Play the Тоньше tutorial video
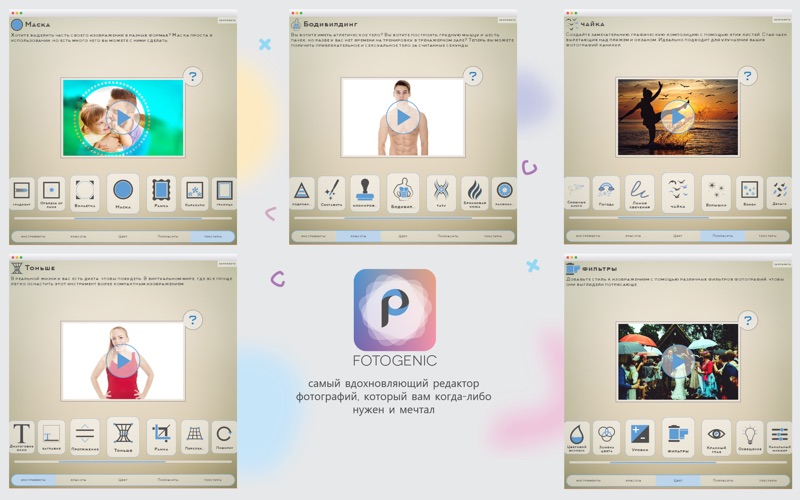The height and width of the screenshot is (500, 800). tap(123, 361)
